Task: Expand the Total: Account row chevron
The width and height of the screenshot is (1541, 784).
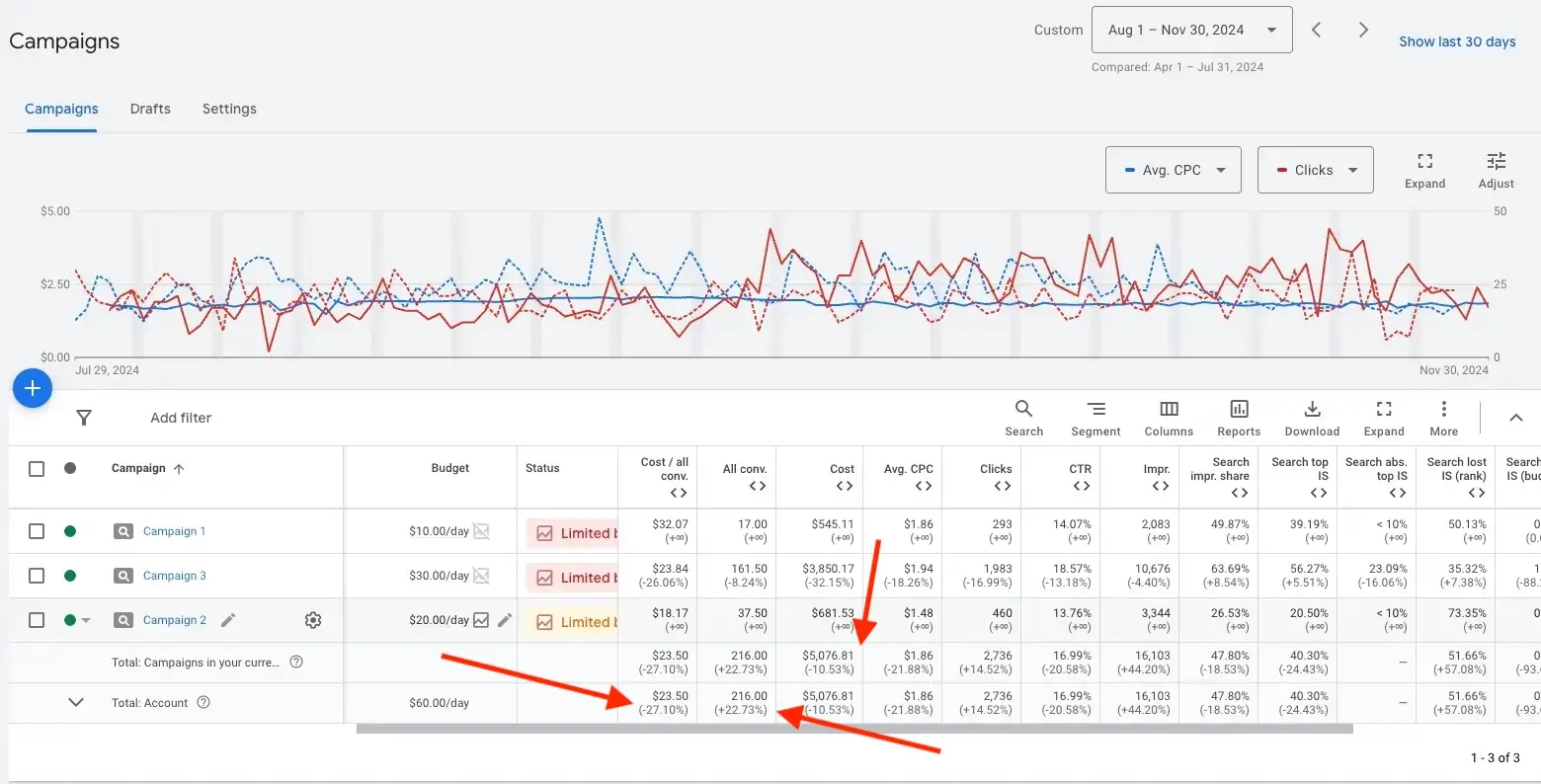Action: [76, 703]
